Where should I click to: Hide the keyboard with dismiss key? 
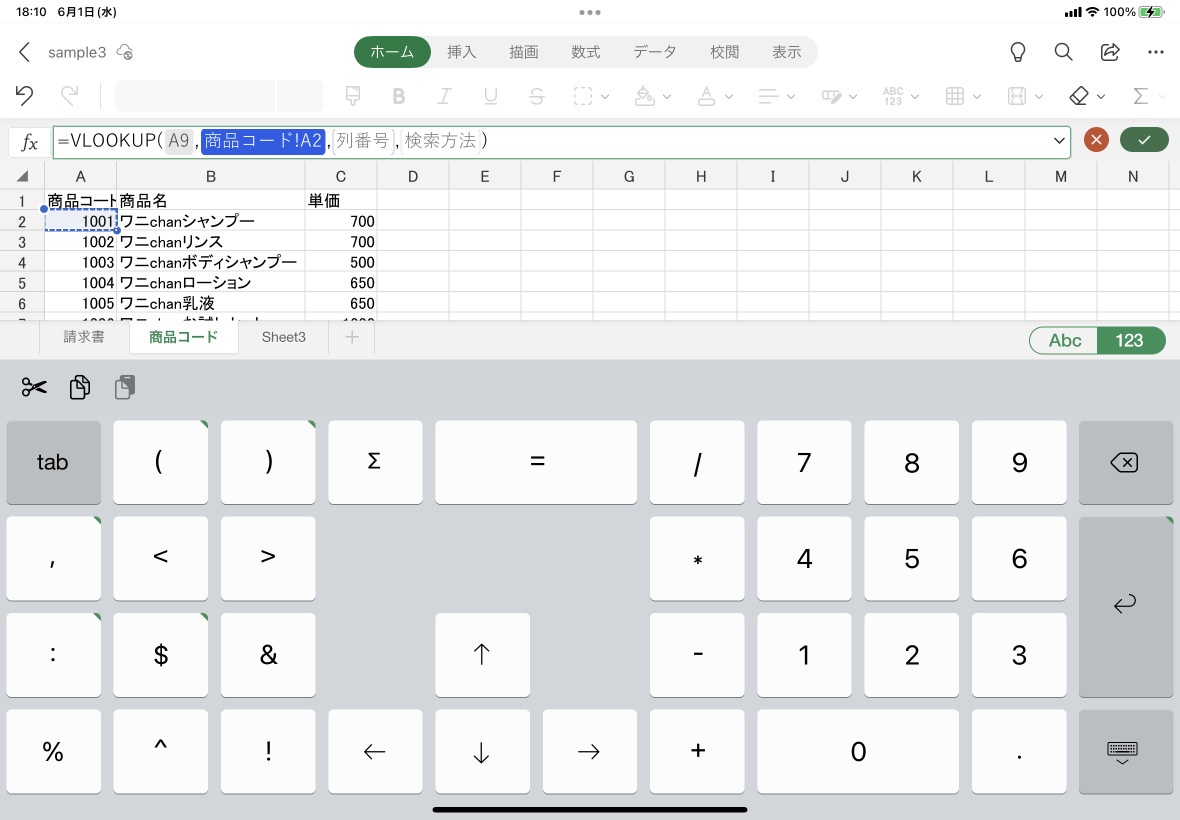[1126, 751]
